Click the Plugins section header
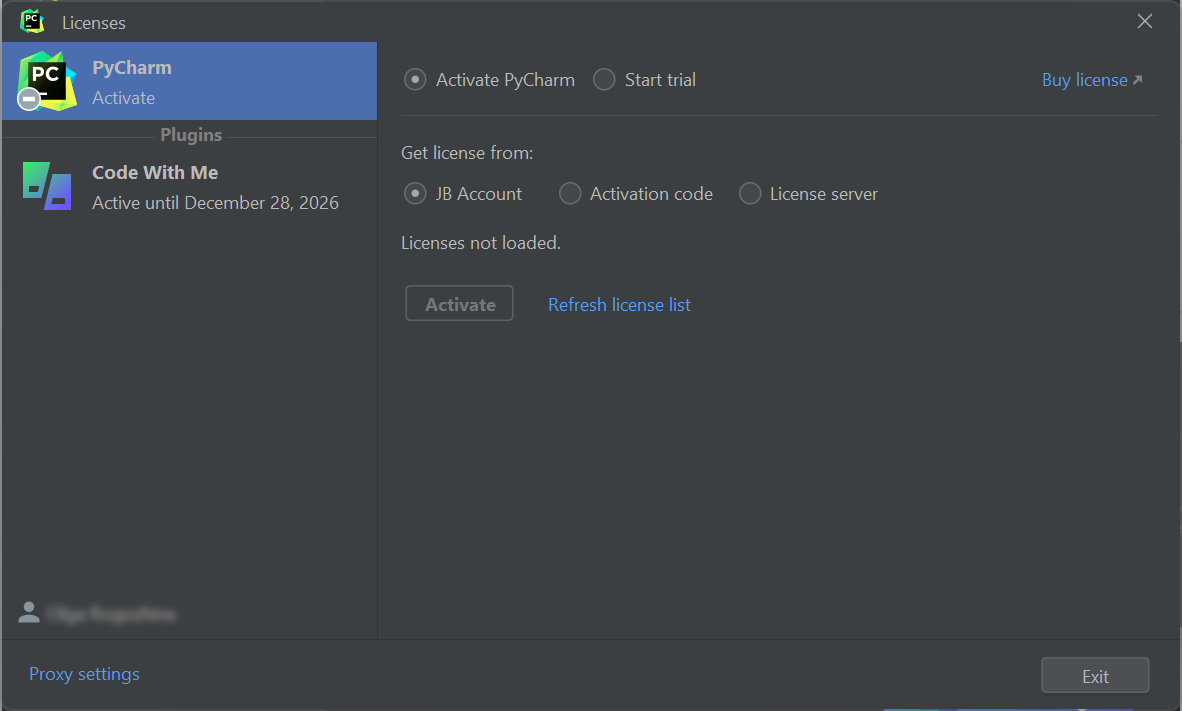Screen dimensions: 1182x711 pos(191,135)
